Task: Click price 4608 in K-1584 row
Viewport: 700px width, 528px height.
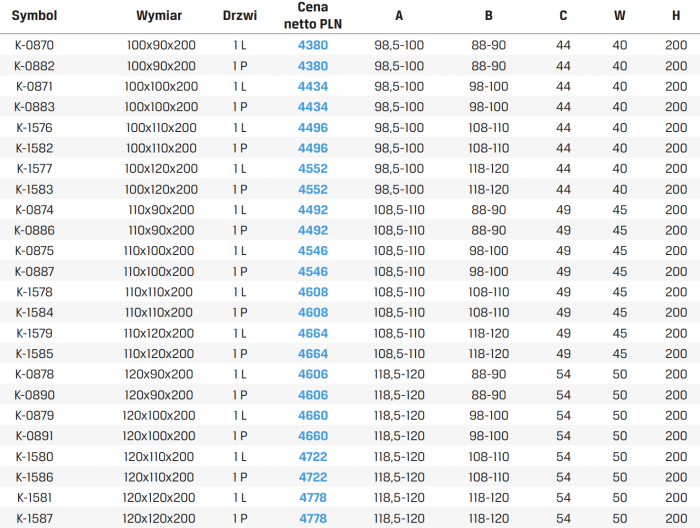Action: pyautogui.click(x=313, y=312)
